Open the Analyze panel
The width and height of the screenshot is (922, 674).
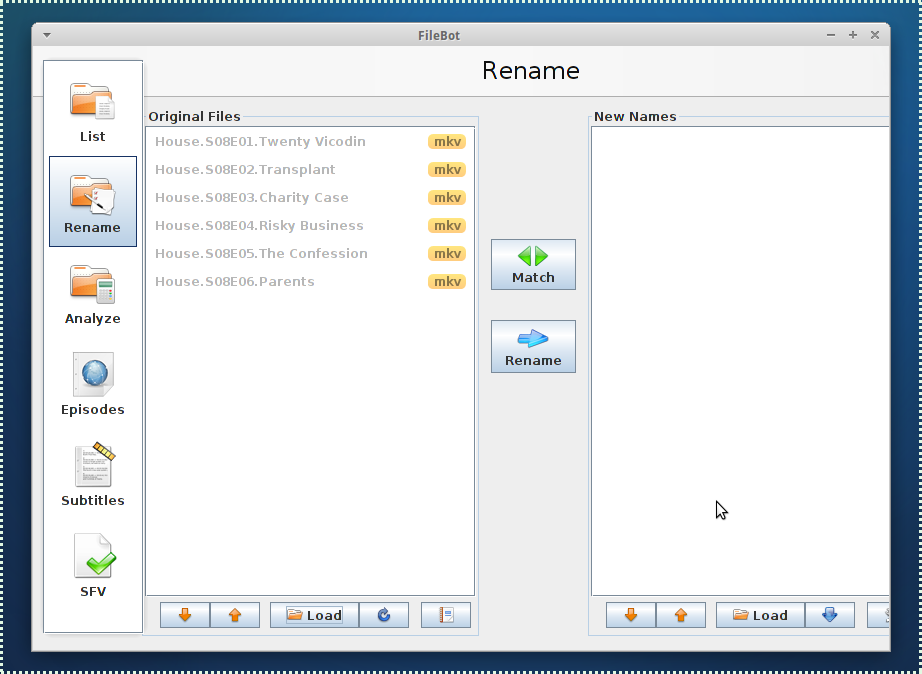pos(92,293)
